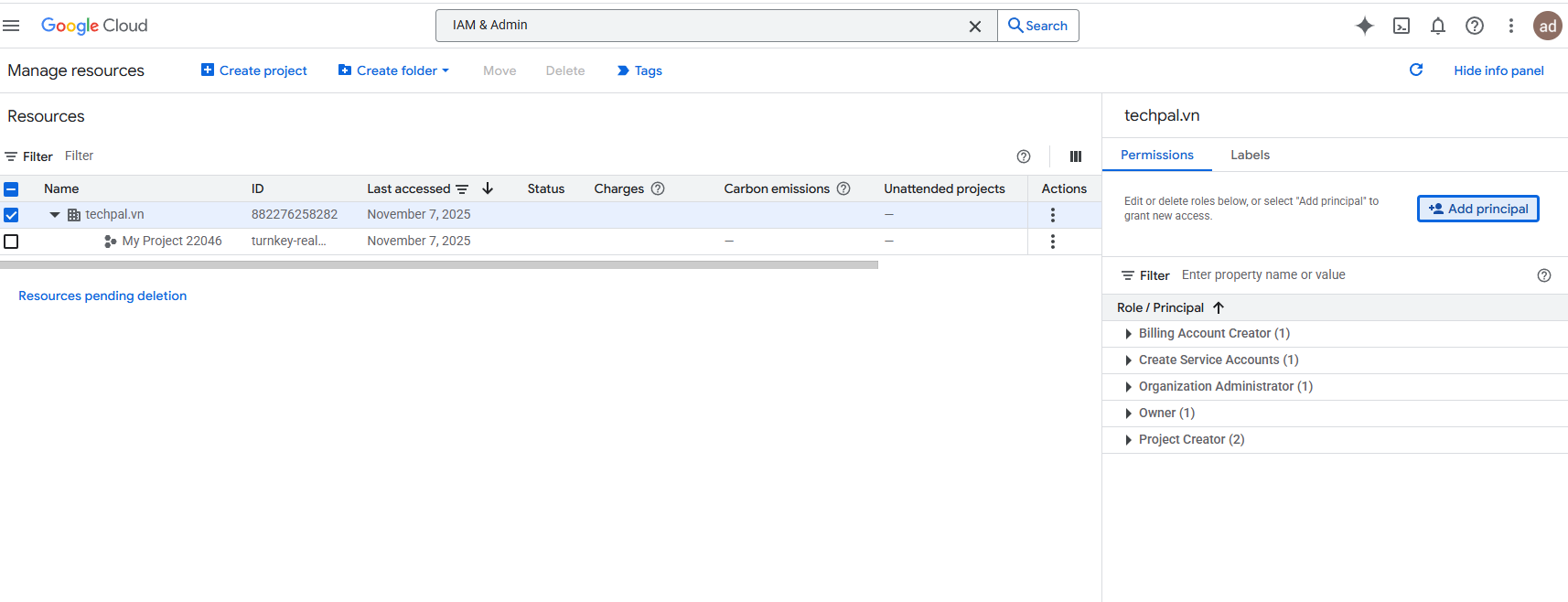Click the Add principal button
1568x602 pixels.
pyautogui.click(x=1477, y=209)
